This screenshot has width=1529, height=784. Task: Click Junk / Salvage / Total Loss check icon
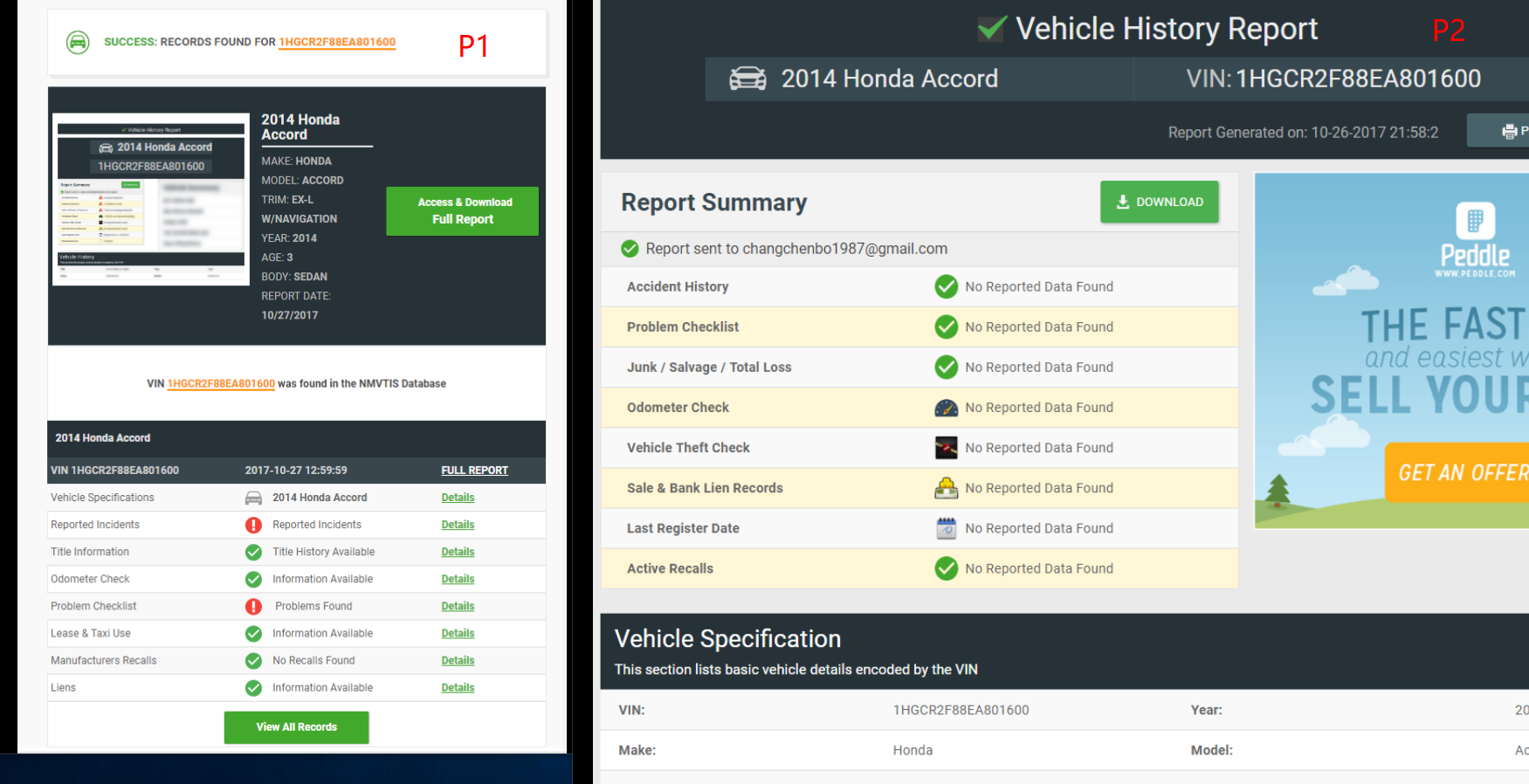(x=947, y=367)
